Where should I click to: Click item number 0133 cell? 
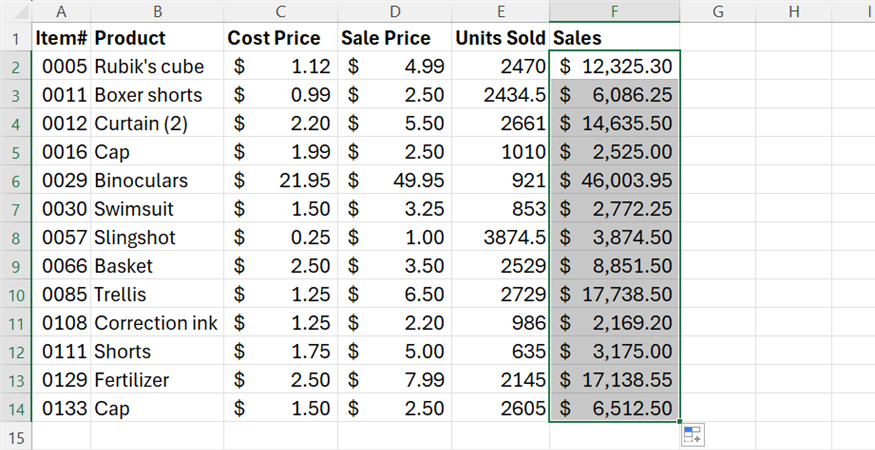point(61,408)
